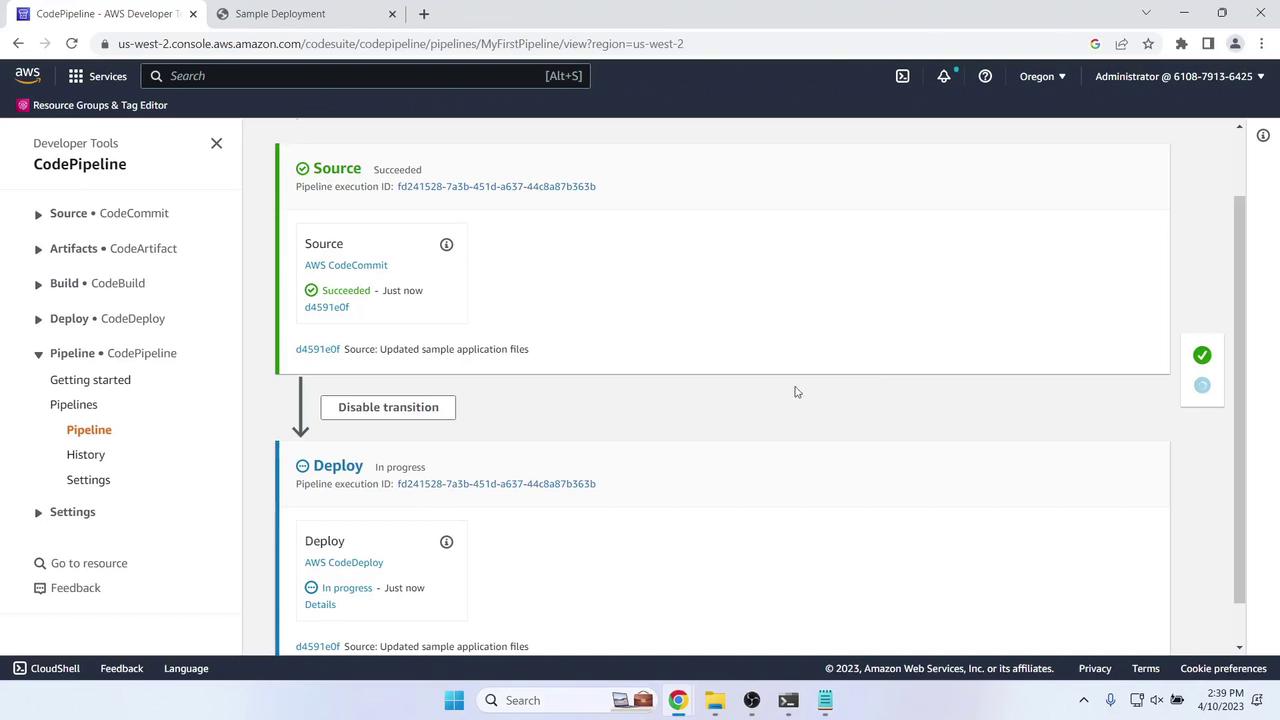The height and width of the screenshot is (720, 1280).
Task: Open pipeline Settings under Pipeline
Action: pyautogui.click(x=88, y=480)
